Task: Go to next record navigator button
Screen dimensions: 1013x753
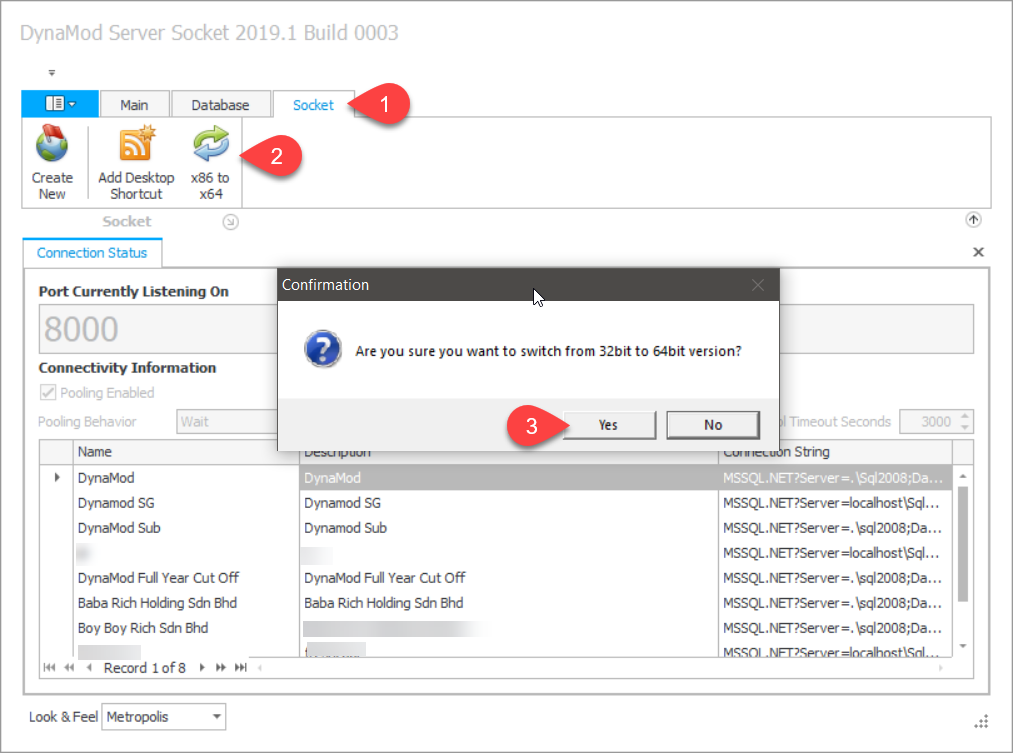Action: tap(202, 668)
